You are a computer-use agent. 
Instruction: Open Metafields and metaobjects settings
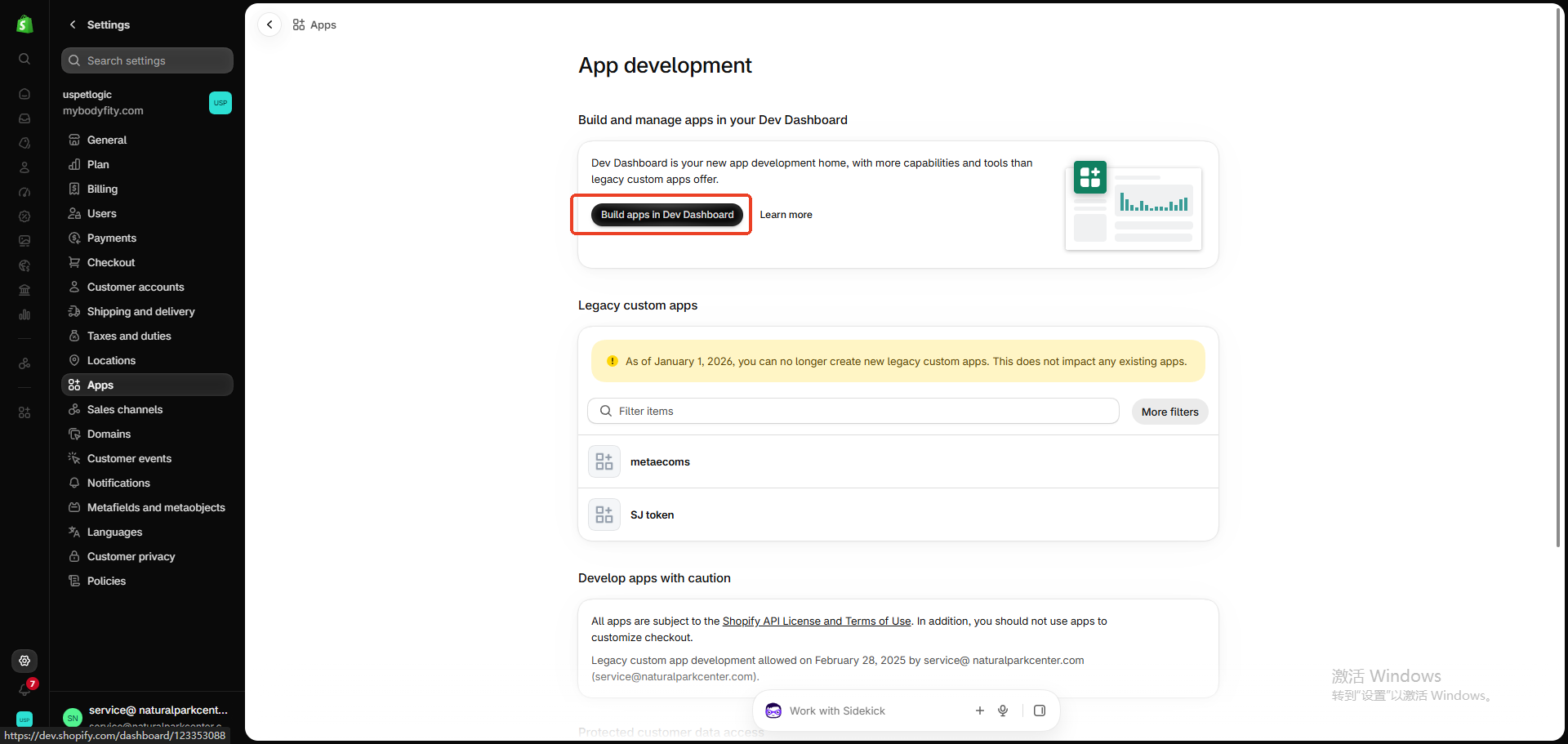point(147,507)
